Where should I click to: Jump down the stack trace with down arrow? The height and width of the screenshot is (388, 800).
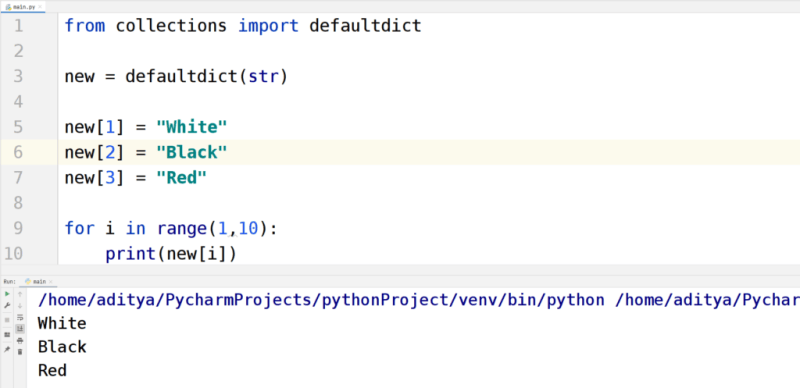pyautogui.click(x=20, y=306)
